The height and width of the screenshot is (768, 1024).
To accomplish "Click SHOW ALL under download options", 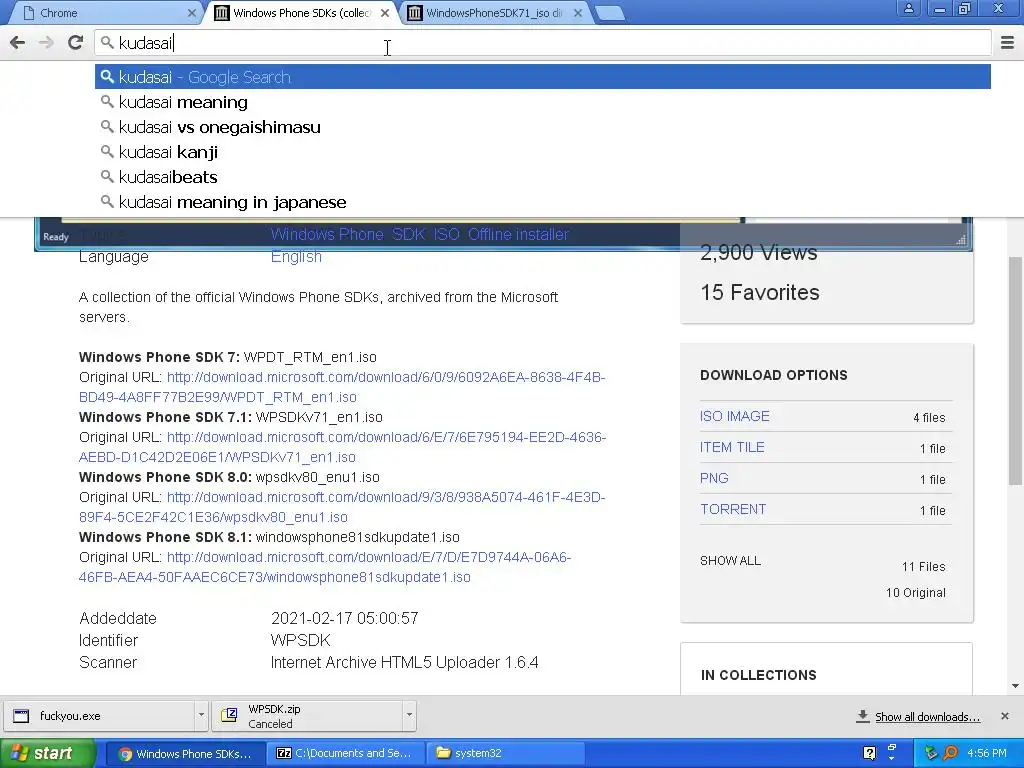I will (x=730, y=561).
